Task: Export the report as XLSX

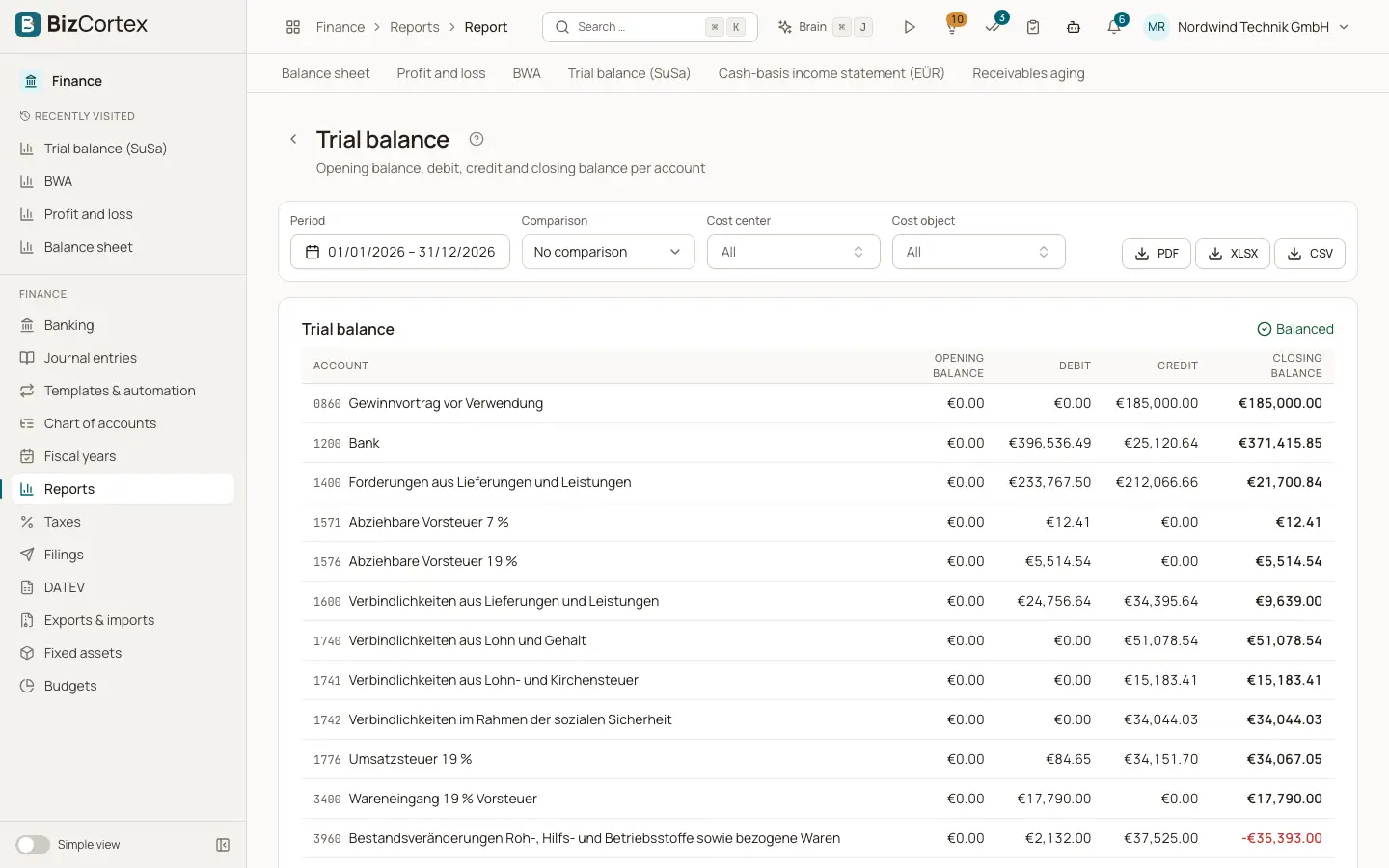Action: coord(1232,254)
